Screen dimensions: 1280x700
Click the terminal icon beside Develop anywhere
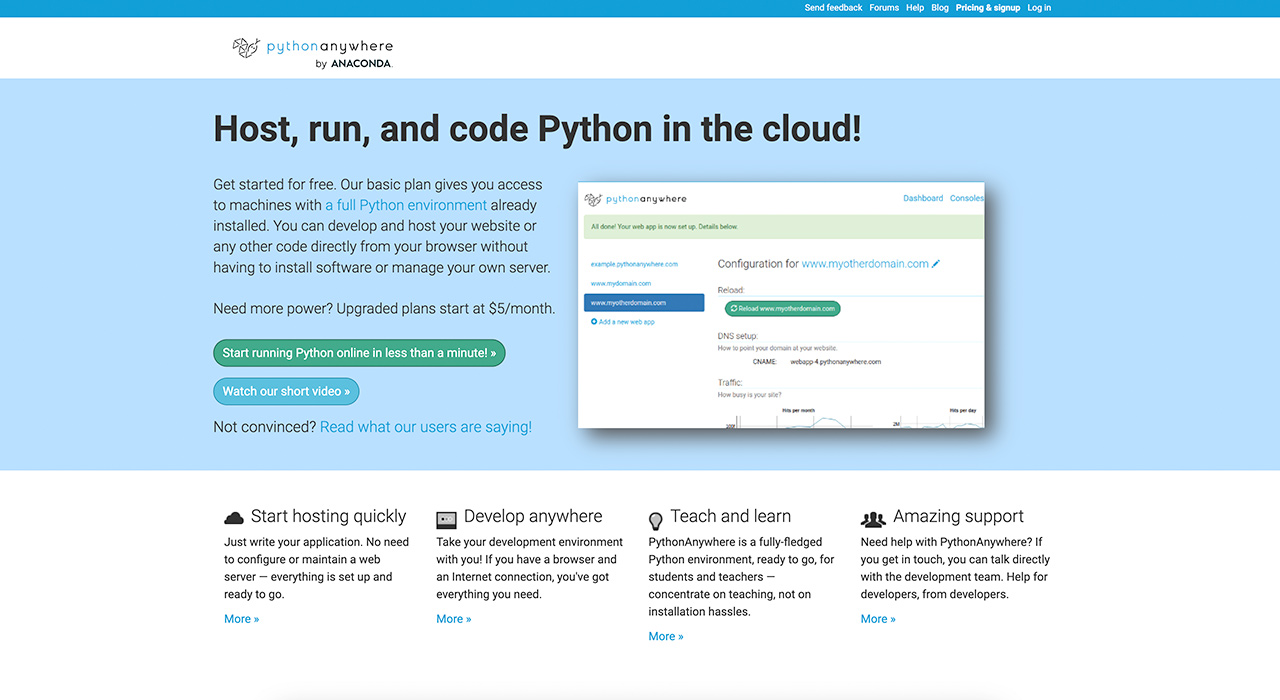click(x=446, y=519)
